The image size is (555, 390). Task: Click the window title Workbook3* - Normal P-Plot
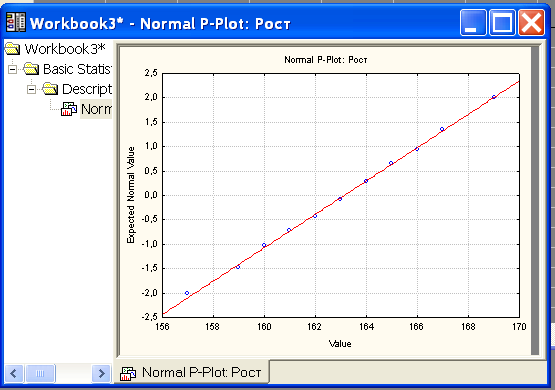160,23
